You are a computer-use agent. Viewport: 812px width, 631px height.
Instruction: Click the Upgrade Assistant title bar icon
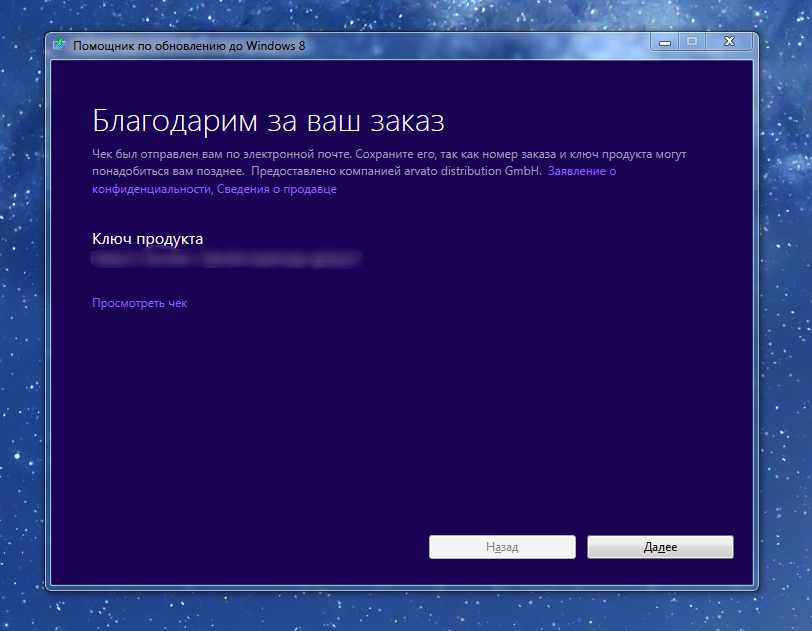click(x=60, y=45)
